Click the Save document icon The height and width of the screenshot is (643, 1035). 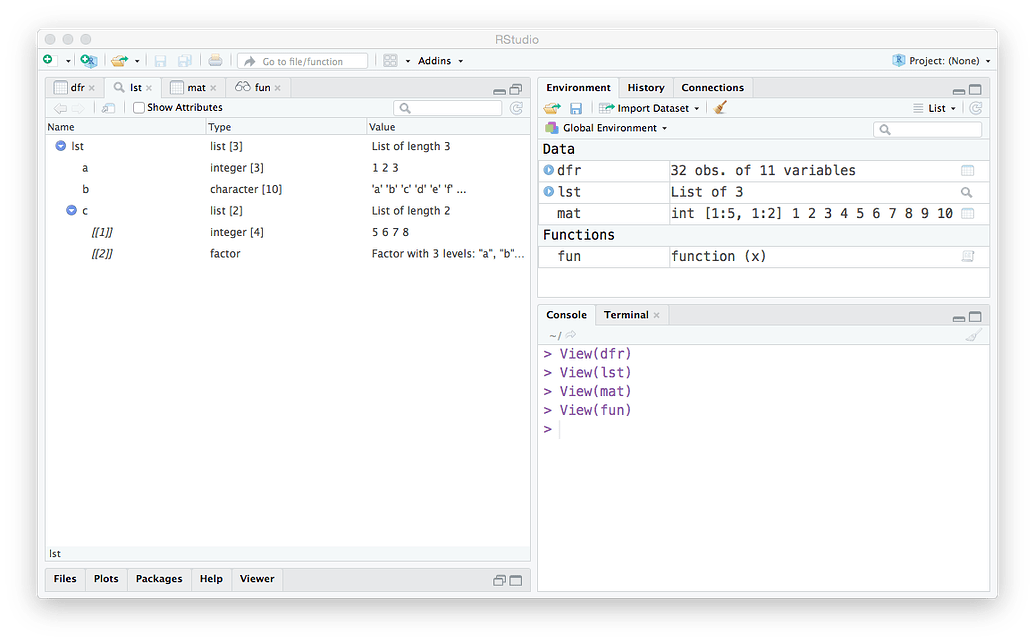pos(160,61)
